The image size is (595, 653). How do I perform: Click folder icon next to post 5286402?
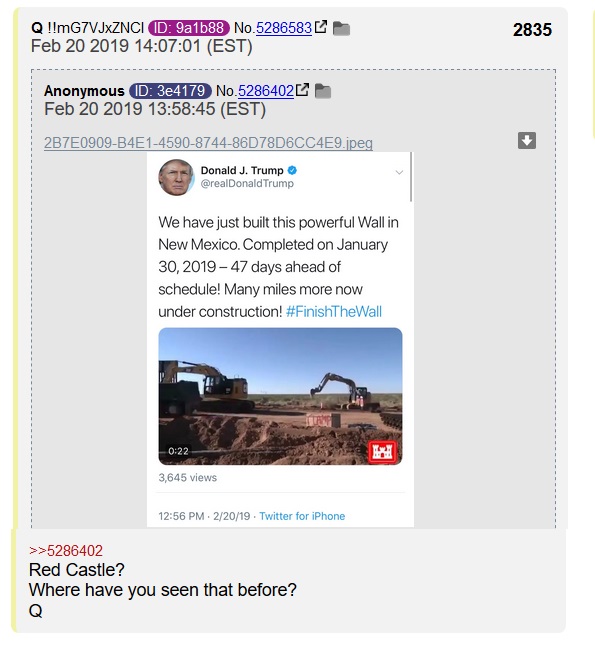[323, 91]
